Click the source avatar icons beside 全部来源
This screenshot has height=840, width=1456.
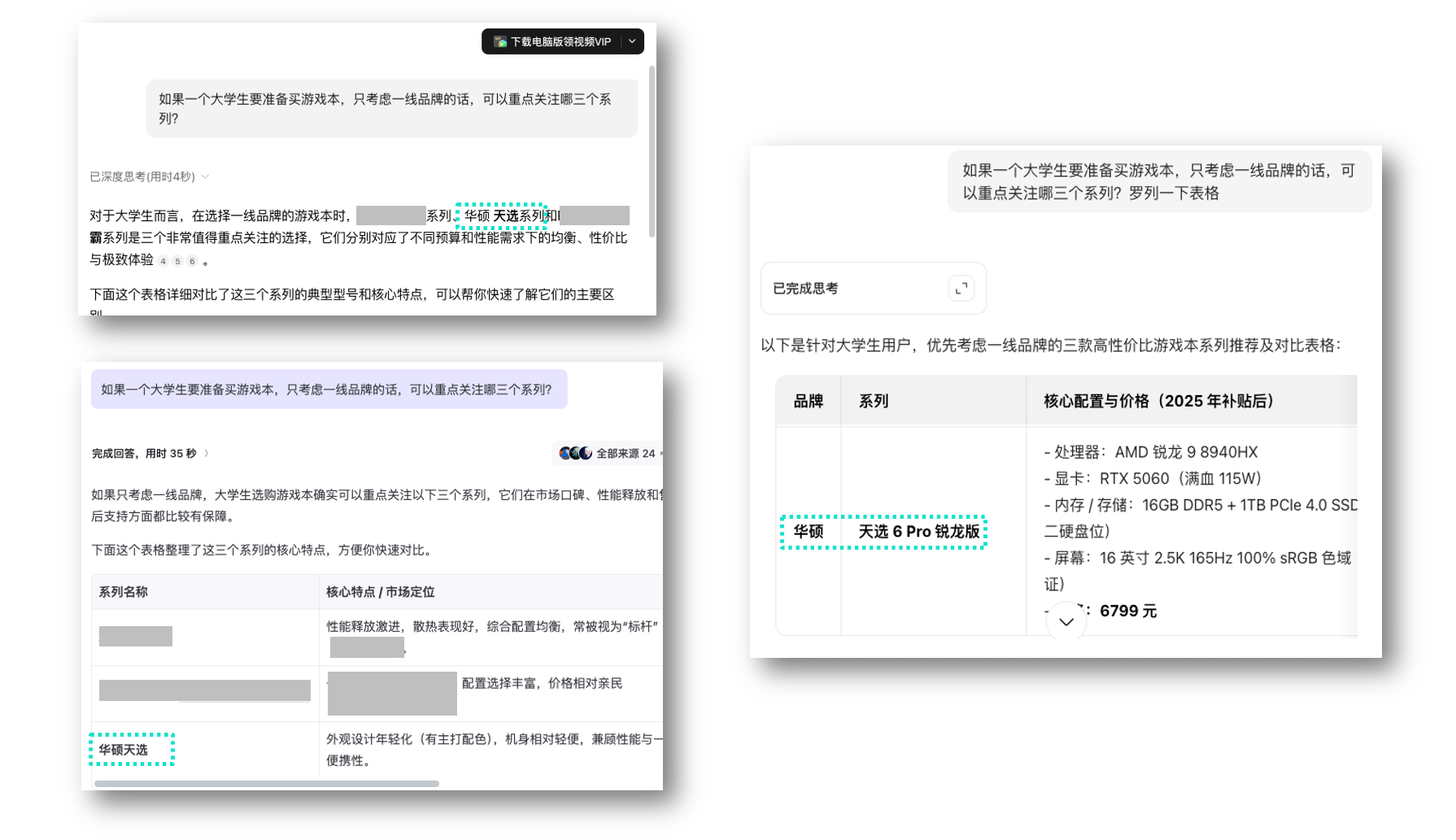[x=575, y=454]
